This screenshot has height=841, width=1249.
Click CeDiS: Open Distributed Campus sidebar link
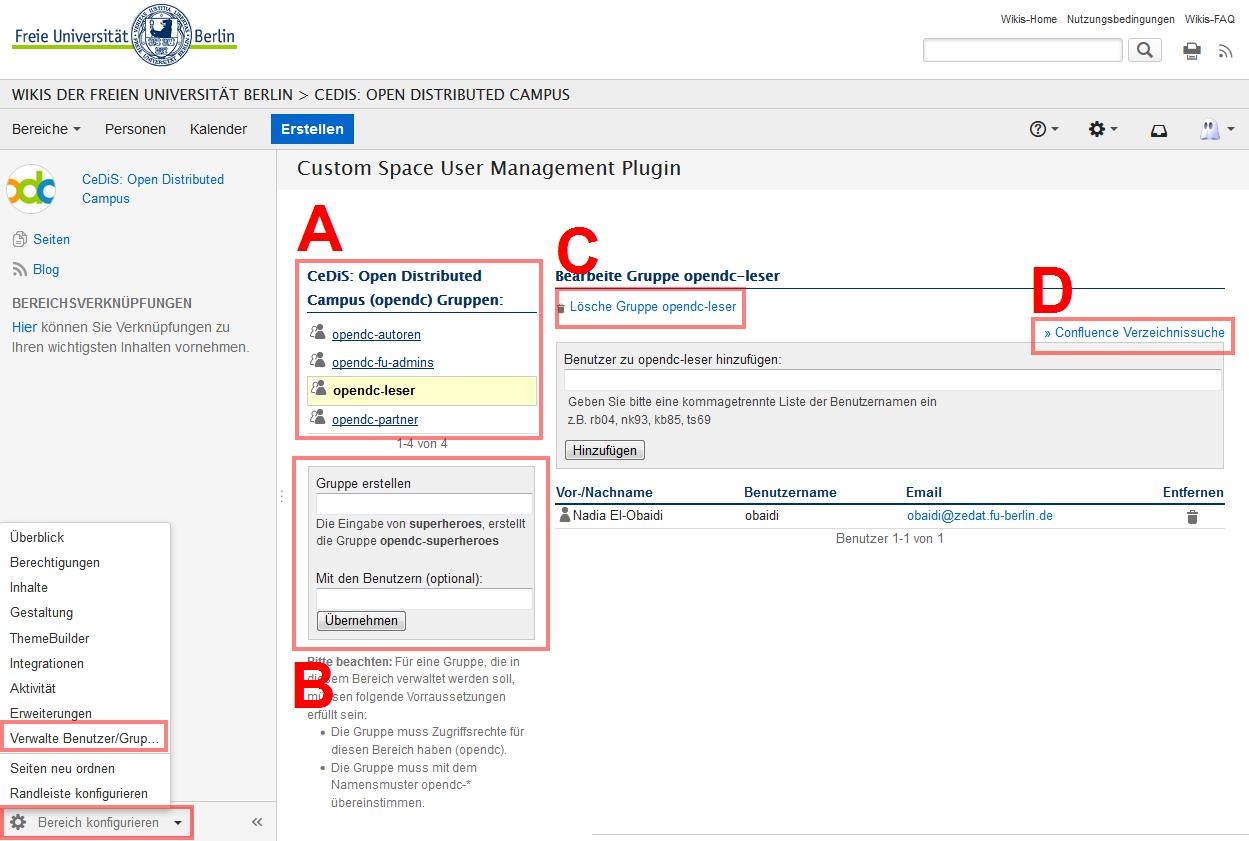click(153, 188)
